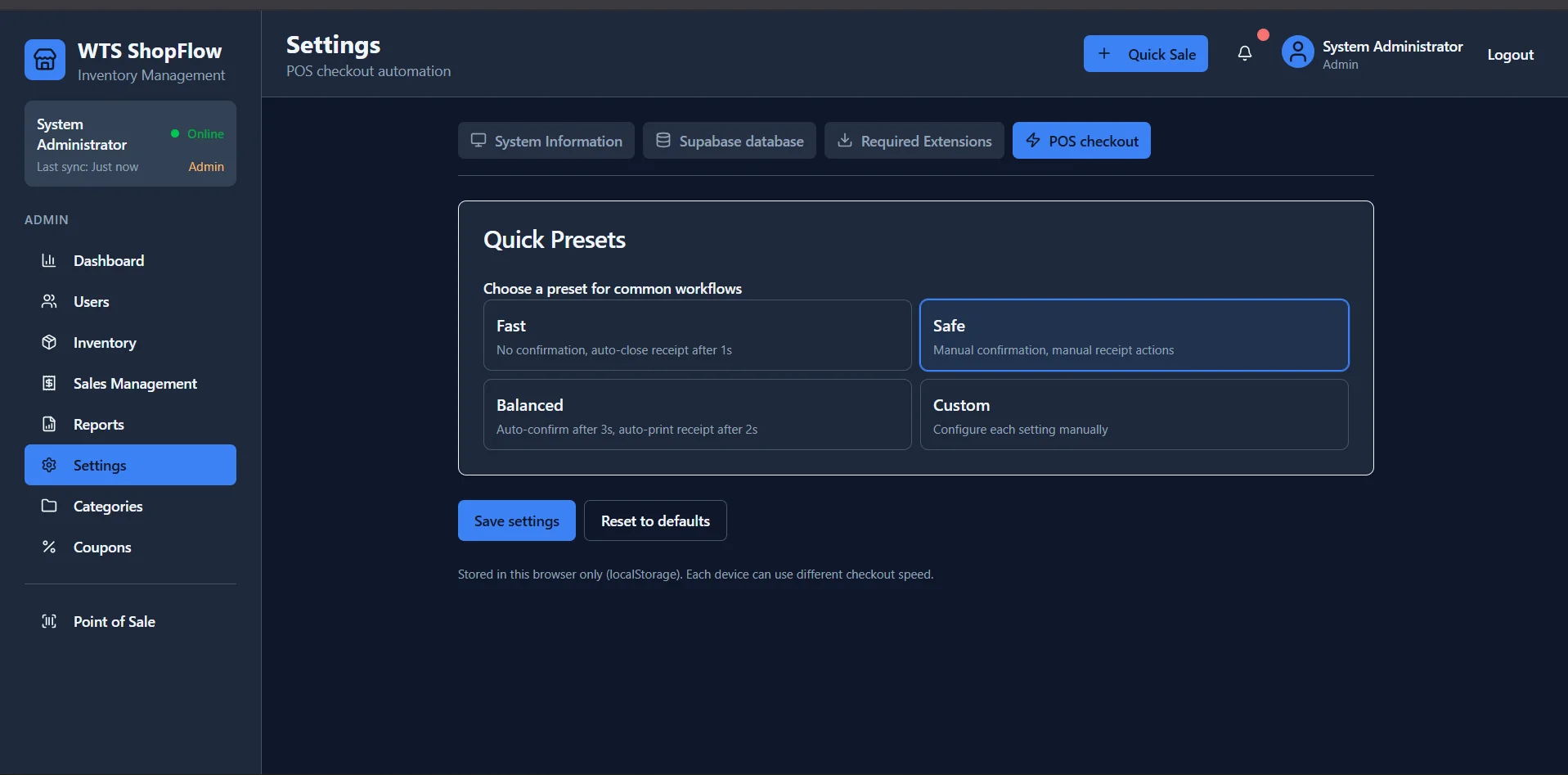Viewport: 1568px width, 775px height.
Task: Click the Sales Management receipt icon
Action: coord(49,383)
